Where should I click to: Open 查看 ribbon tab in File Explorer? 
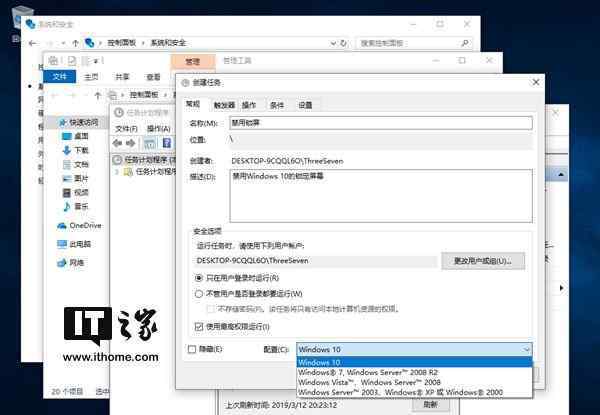(153, 77)
